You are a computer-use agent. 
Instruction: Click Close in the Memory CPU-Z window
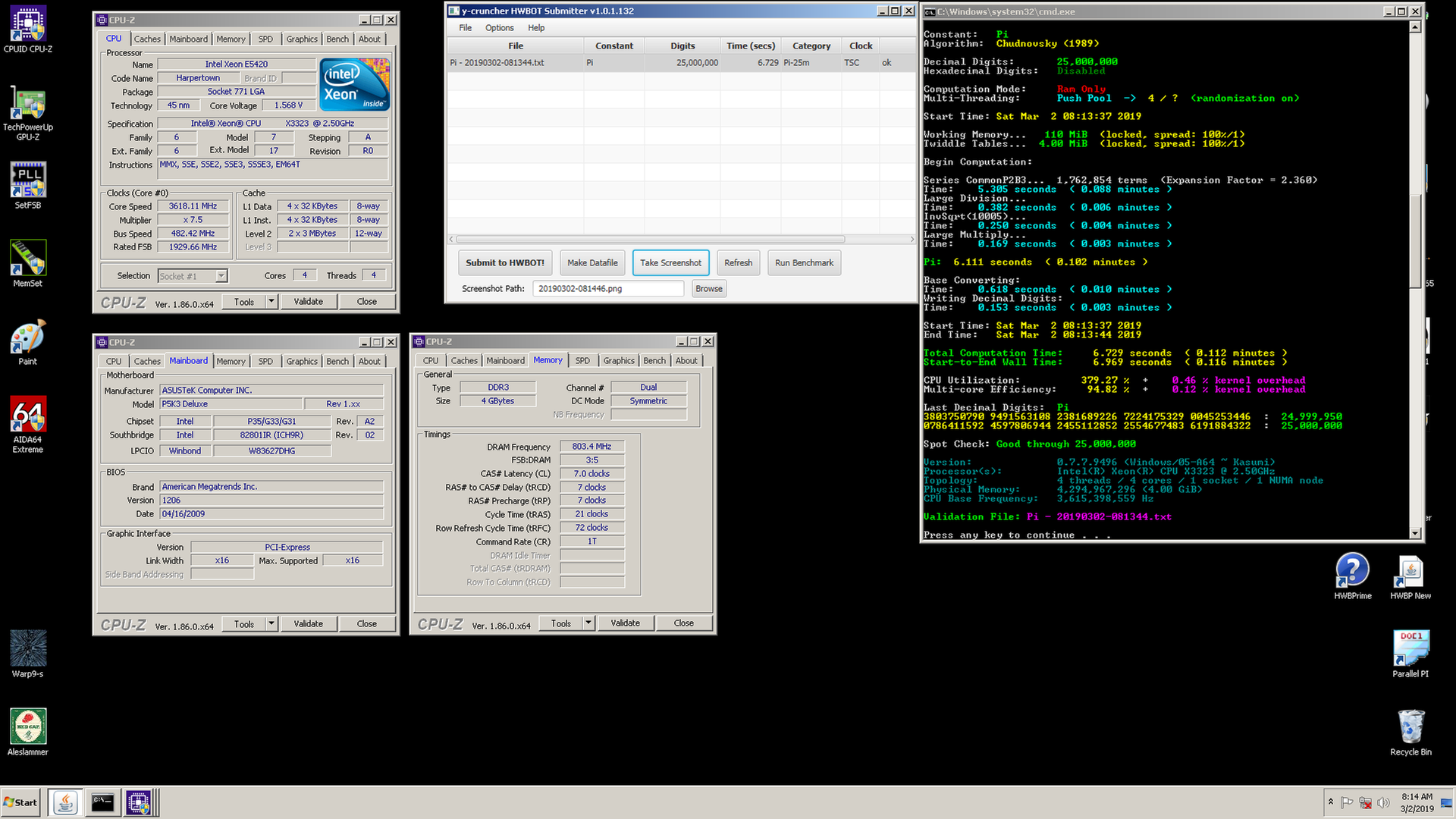683,623
